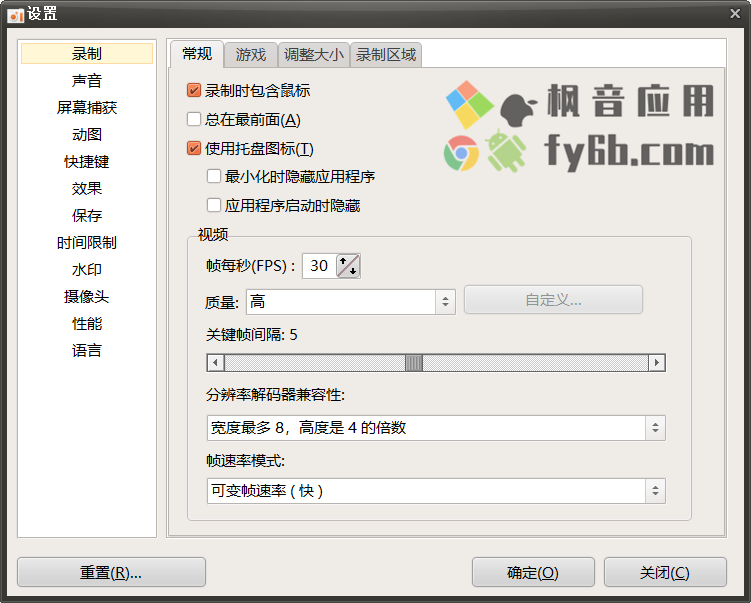Click the FPS spinner arrows icon
This screenshot has height=603, width=751.
348,266
